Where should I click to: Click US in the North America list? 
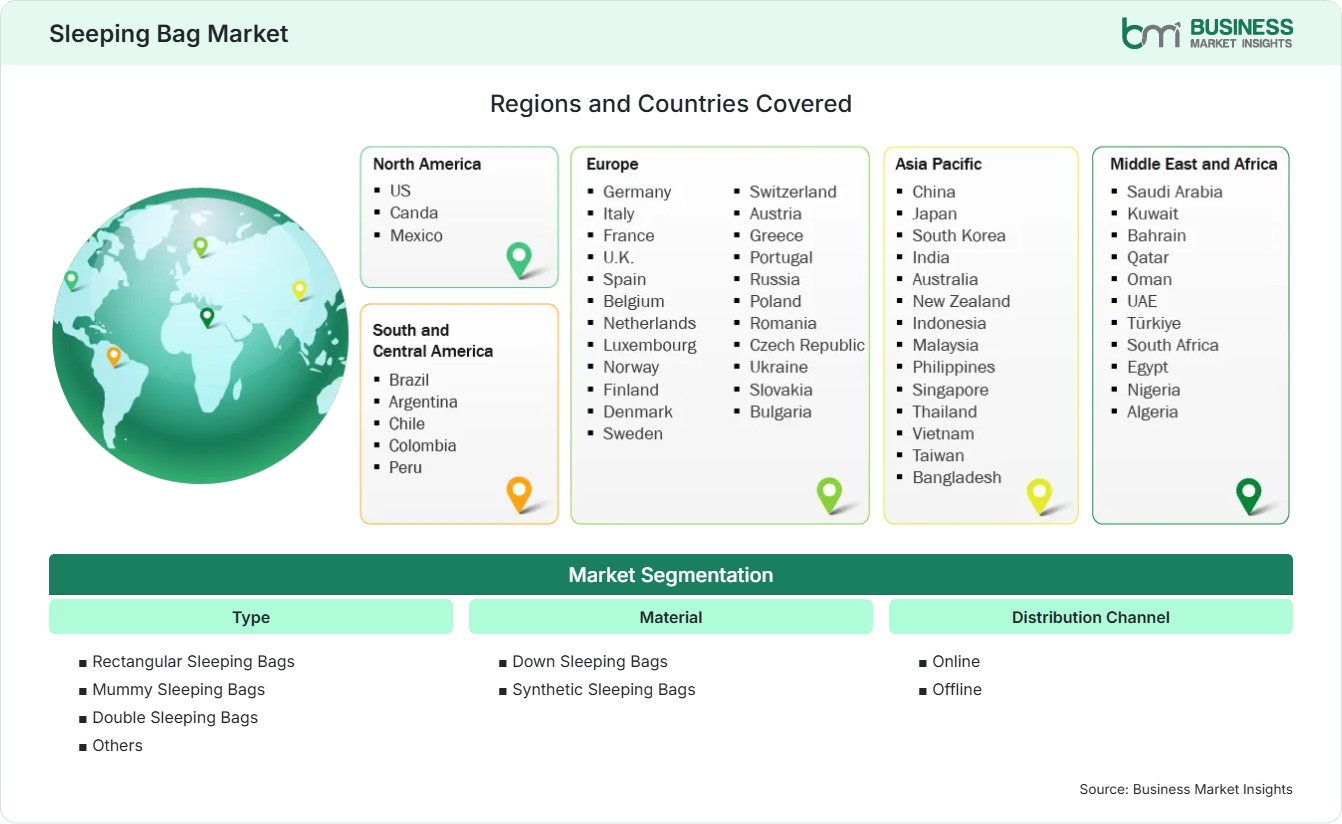400,190
